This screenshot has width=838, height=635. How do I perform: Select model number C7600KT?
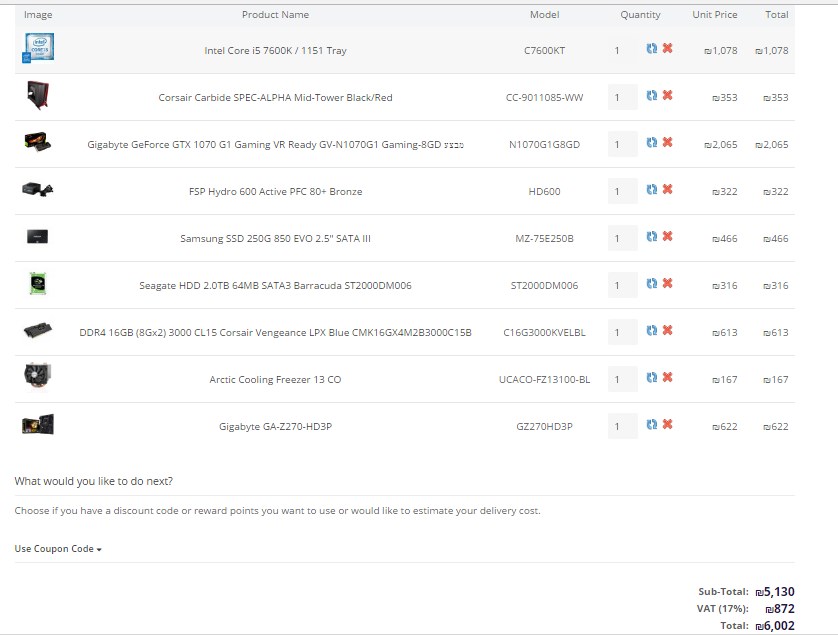545,51
